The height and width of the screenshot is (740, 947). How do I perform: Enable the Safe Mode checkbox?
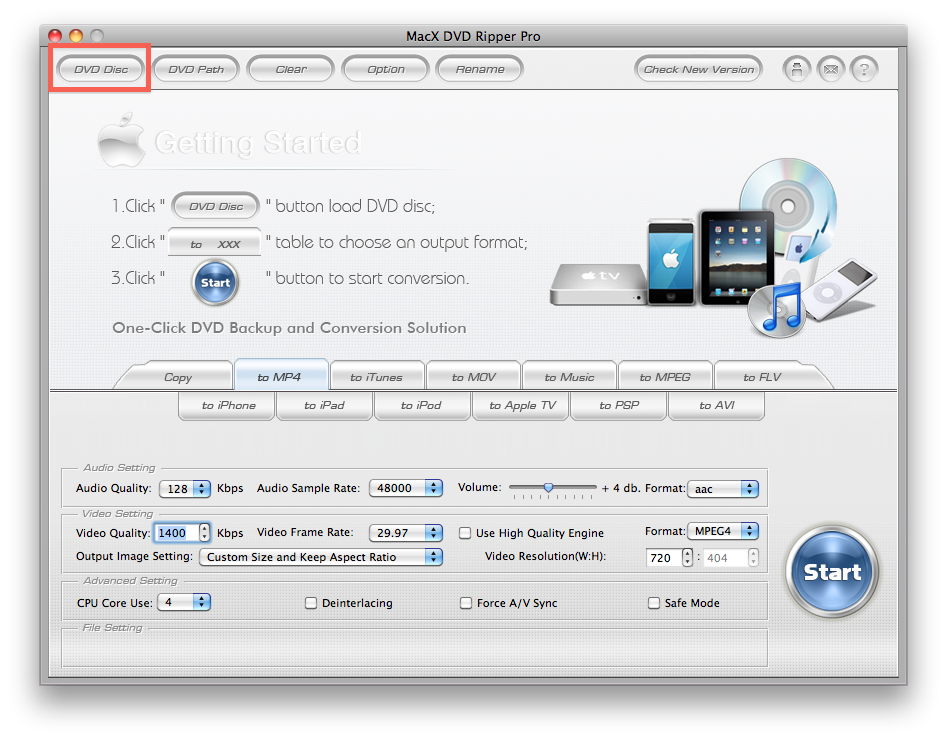click(653, 603)
